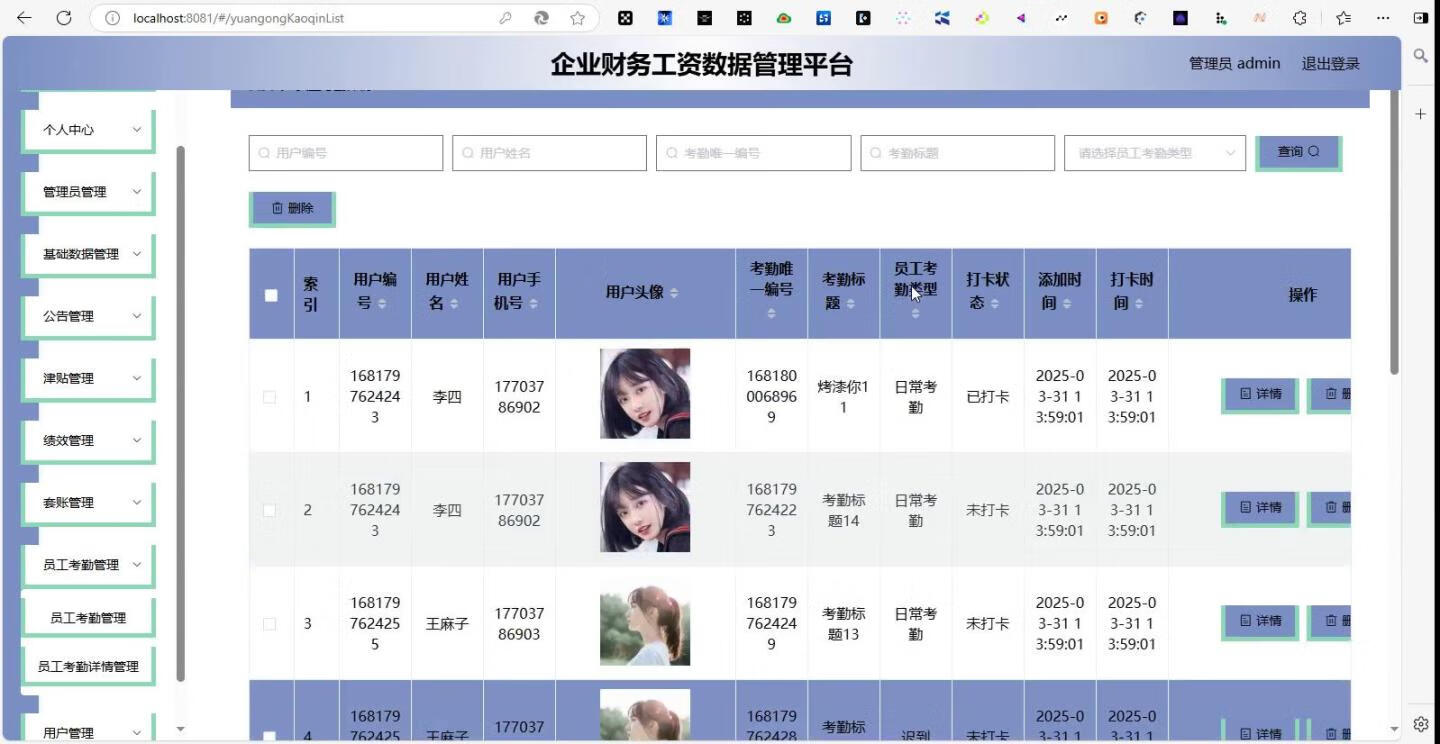This screenshot has width=1440, height=744.
Task: Click the 查询 search button
Action: click(x=1297, y=152)
